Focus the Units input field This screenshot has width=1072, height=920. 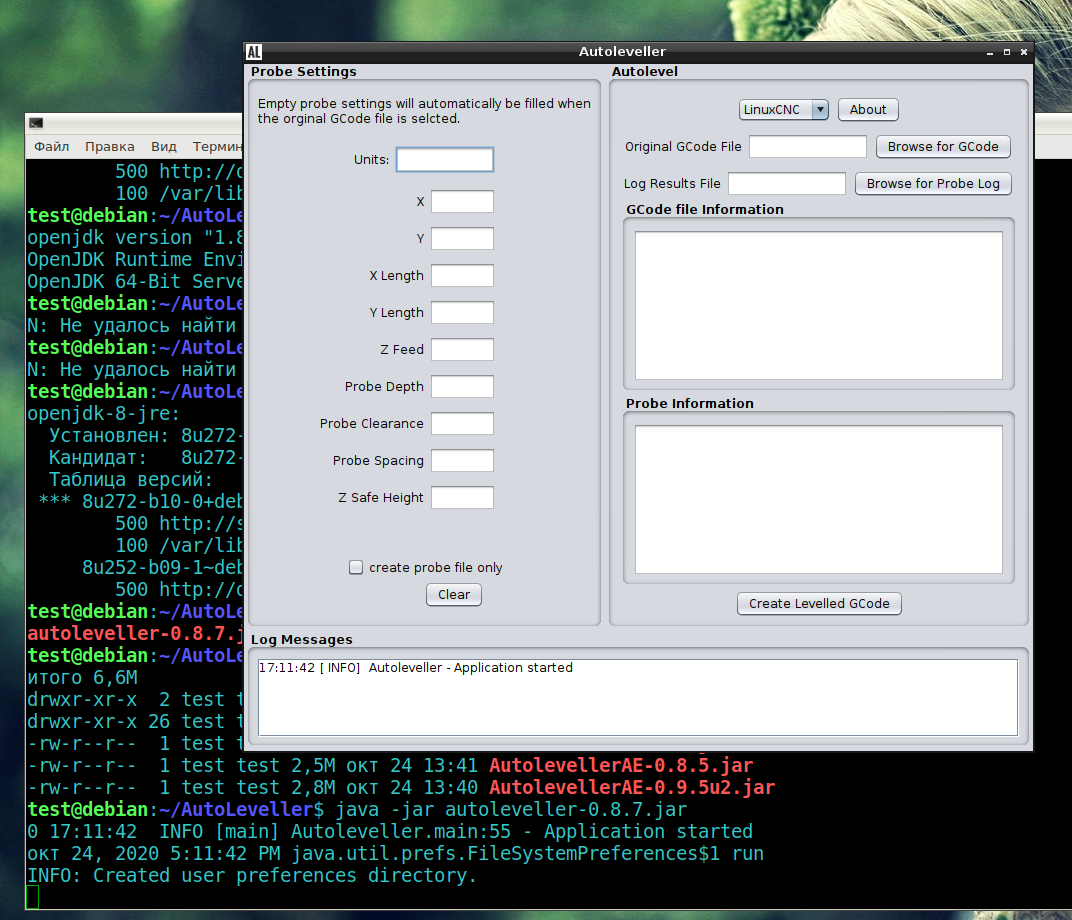click(x=445, y=160)
